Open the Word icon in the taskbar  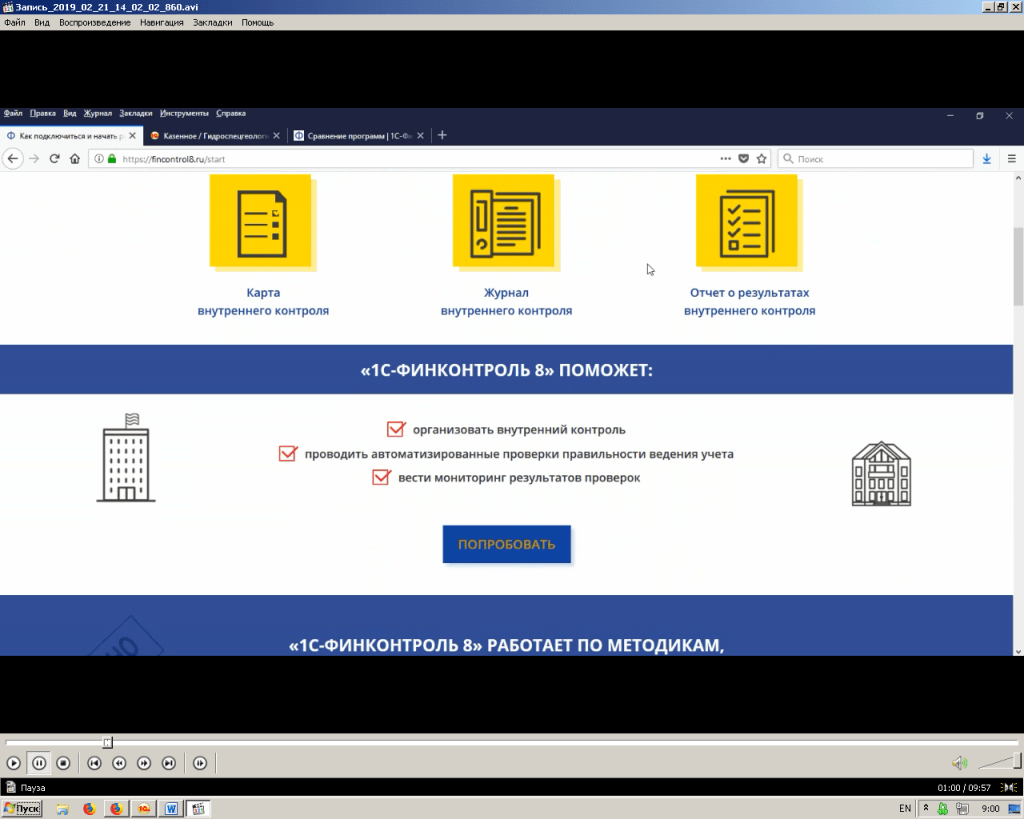click(171, 808)
